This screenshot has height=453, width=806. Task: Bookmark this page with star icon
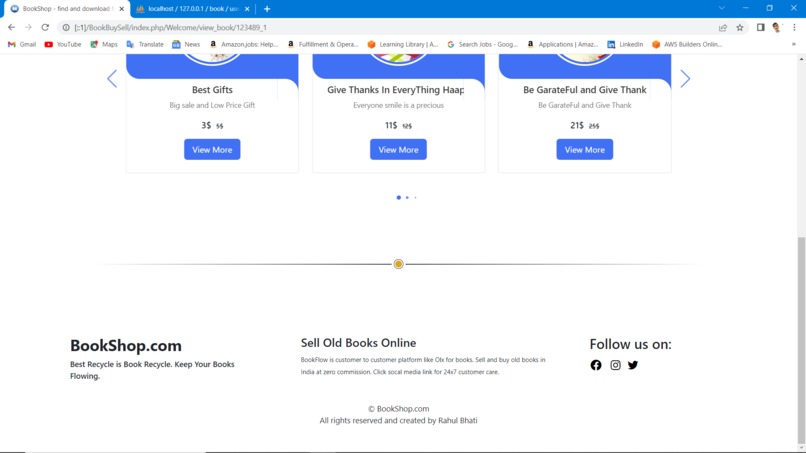[740, 27]
